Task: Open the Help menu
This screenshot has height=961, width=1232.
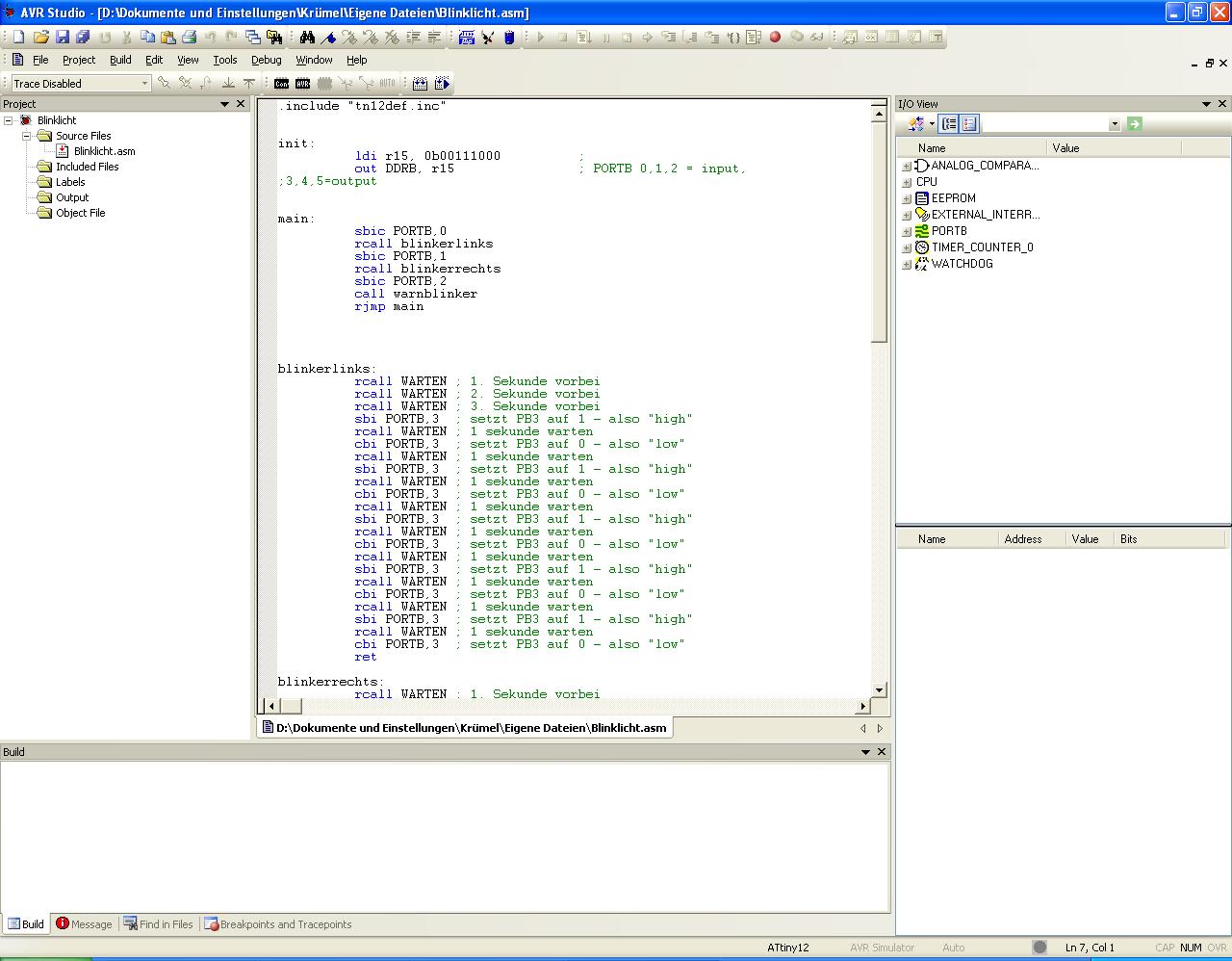Action: click(357, 60)
